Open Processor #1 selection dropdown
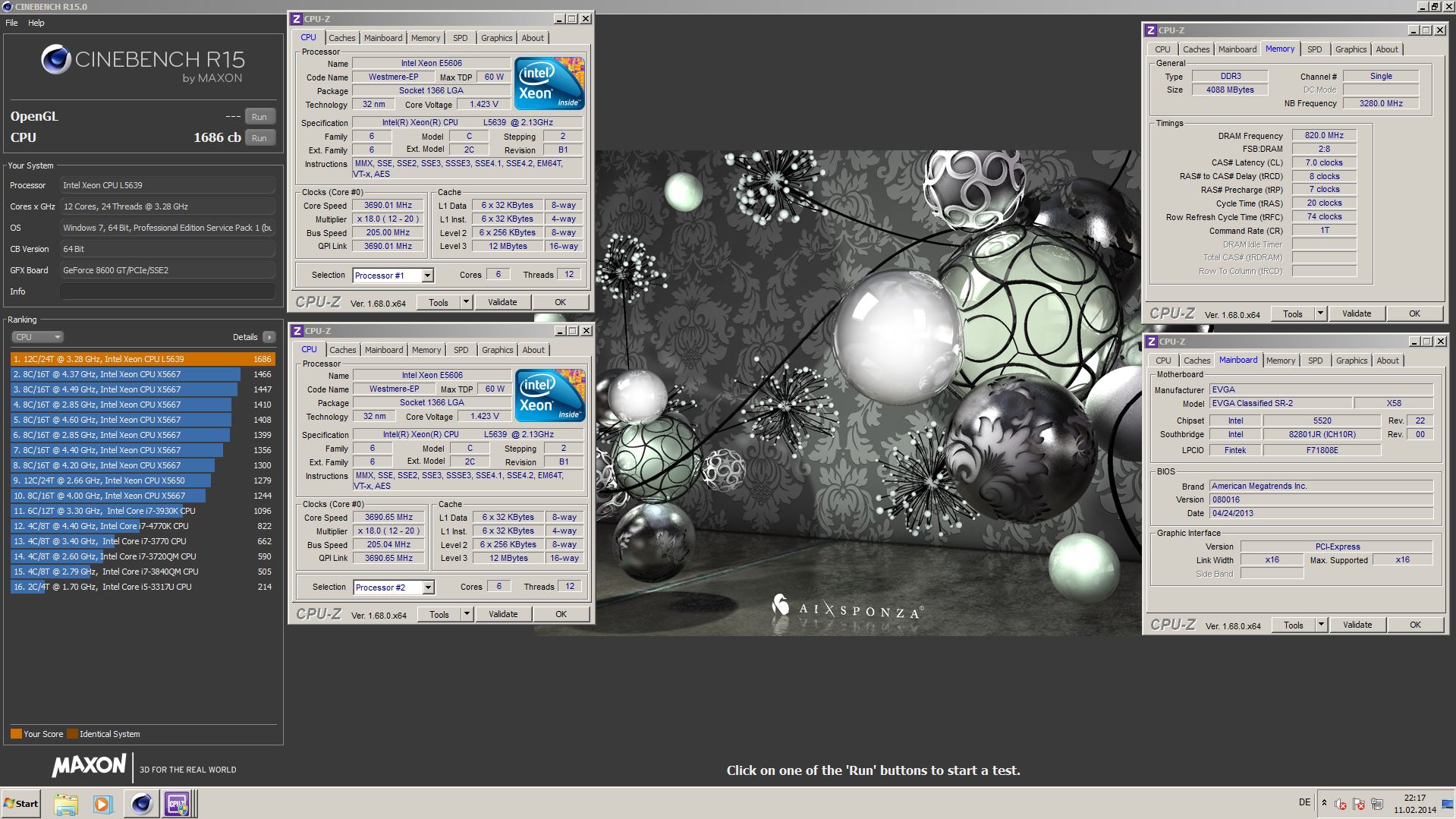1456x819 pixels. [x=428, y=276]
